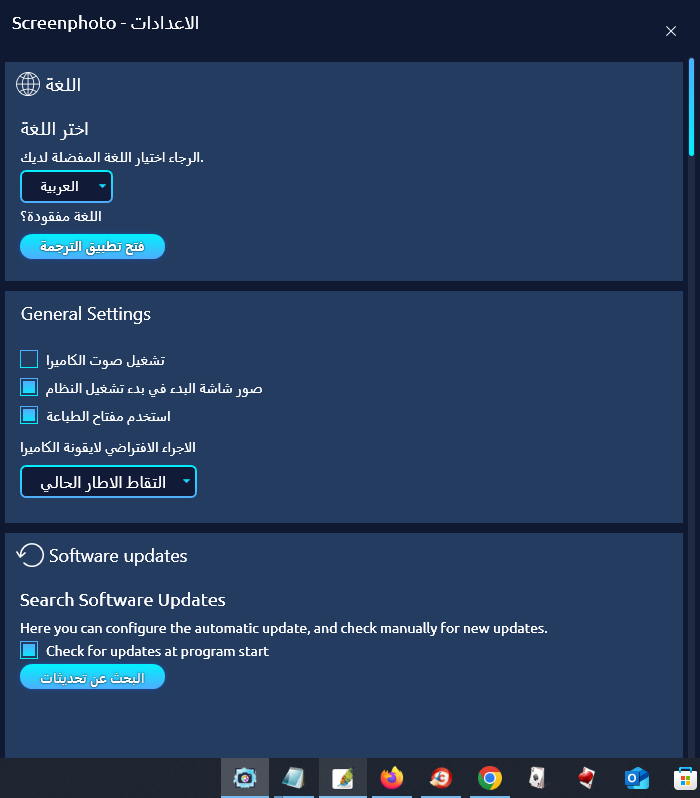Open Screenphoto camera app in taskbar

(x=245, y=778)
